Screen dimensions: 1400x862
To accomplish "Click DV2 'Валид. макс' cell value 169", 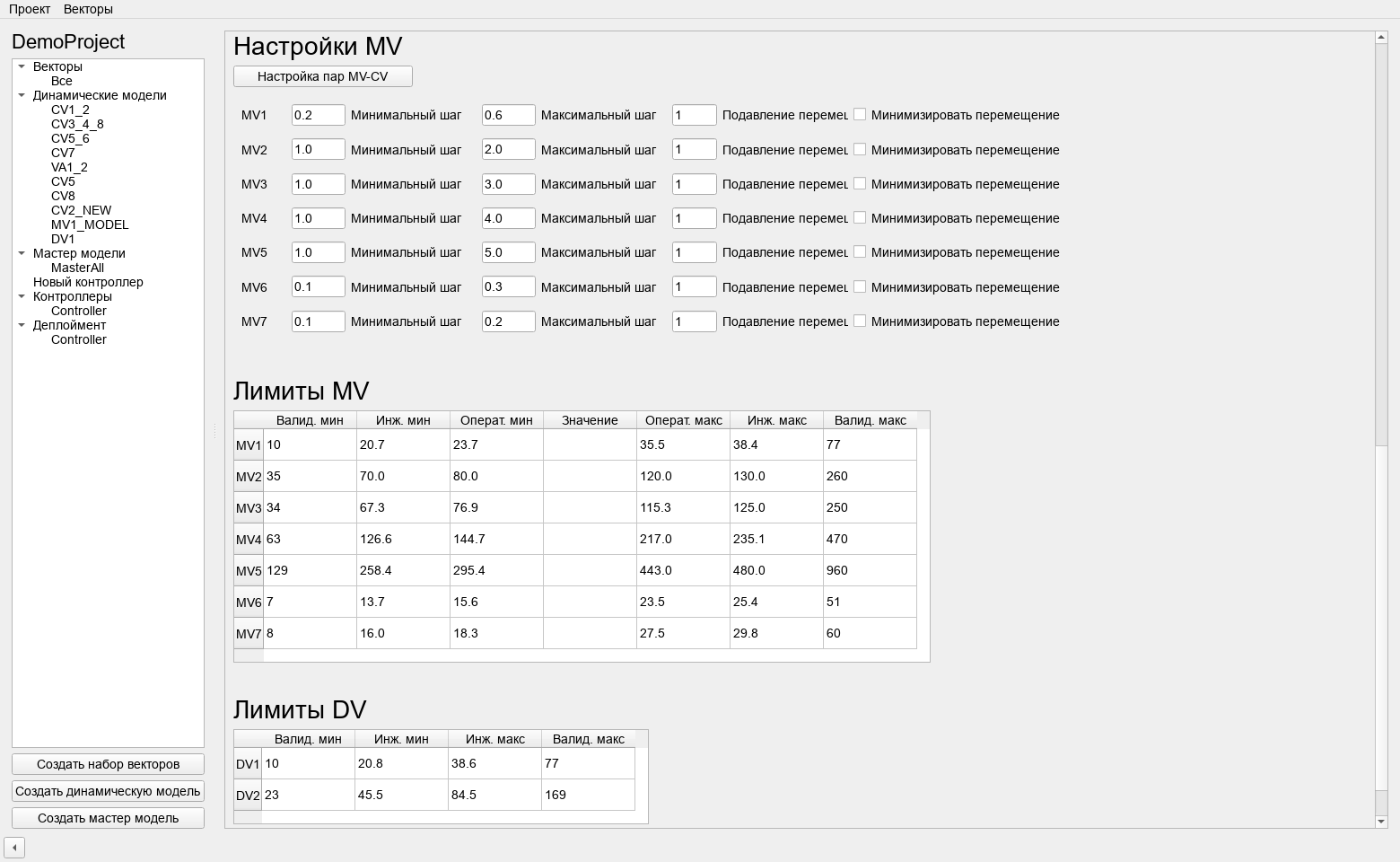I will [588, 795].
